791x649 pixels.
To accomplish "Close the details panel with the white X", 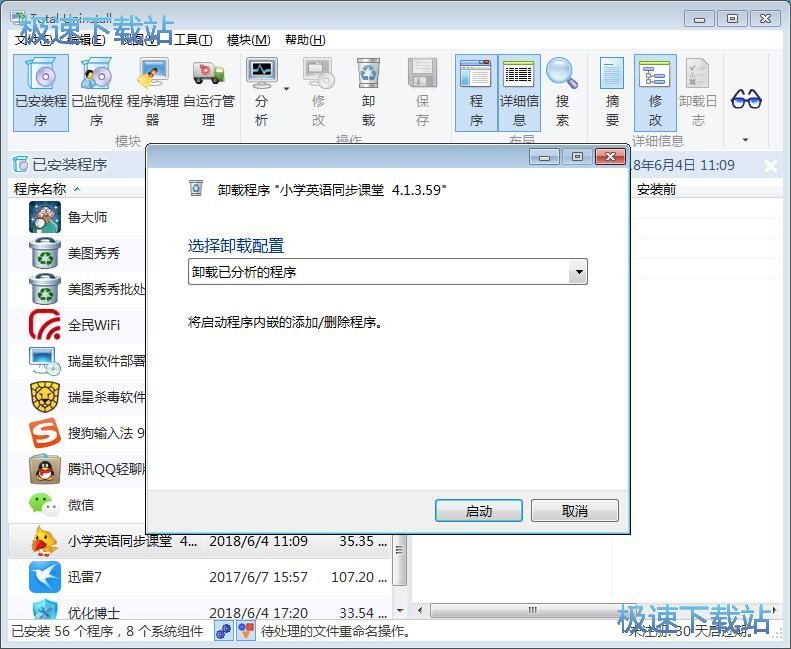I will (771, 165).
